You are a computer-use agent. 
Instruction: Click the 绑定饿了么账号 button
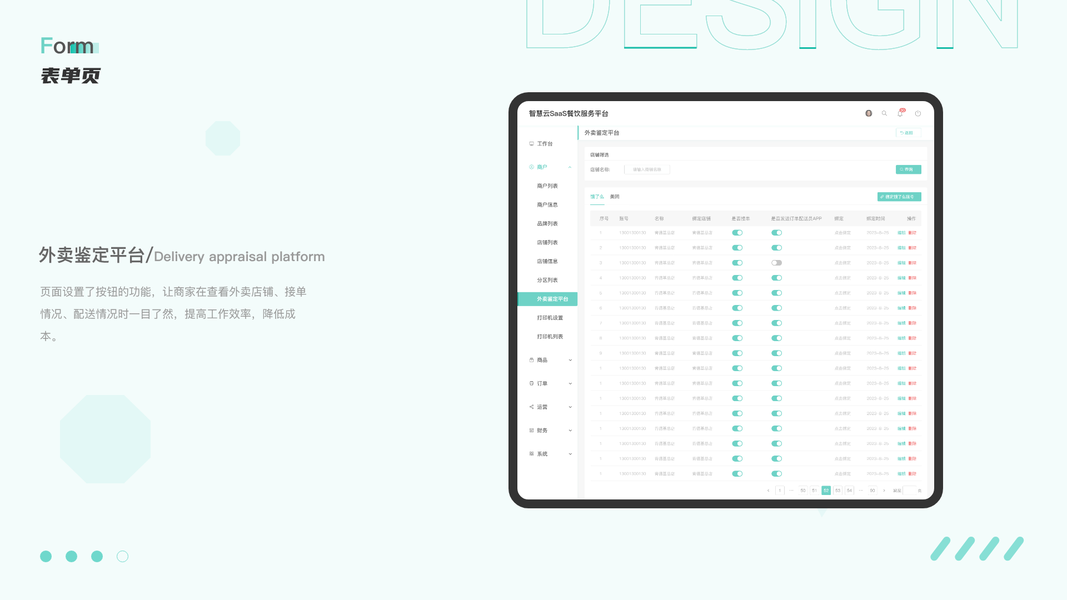point(899,197)
